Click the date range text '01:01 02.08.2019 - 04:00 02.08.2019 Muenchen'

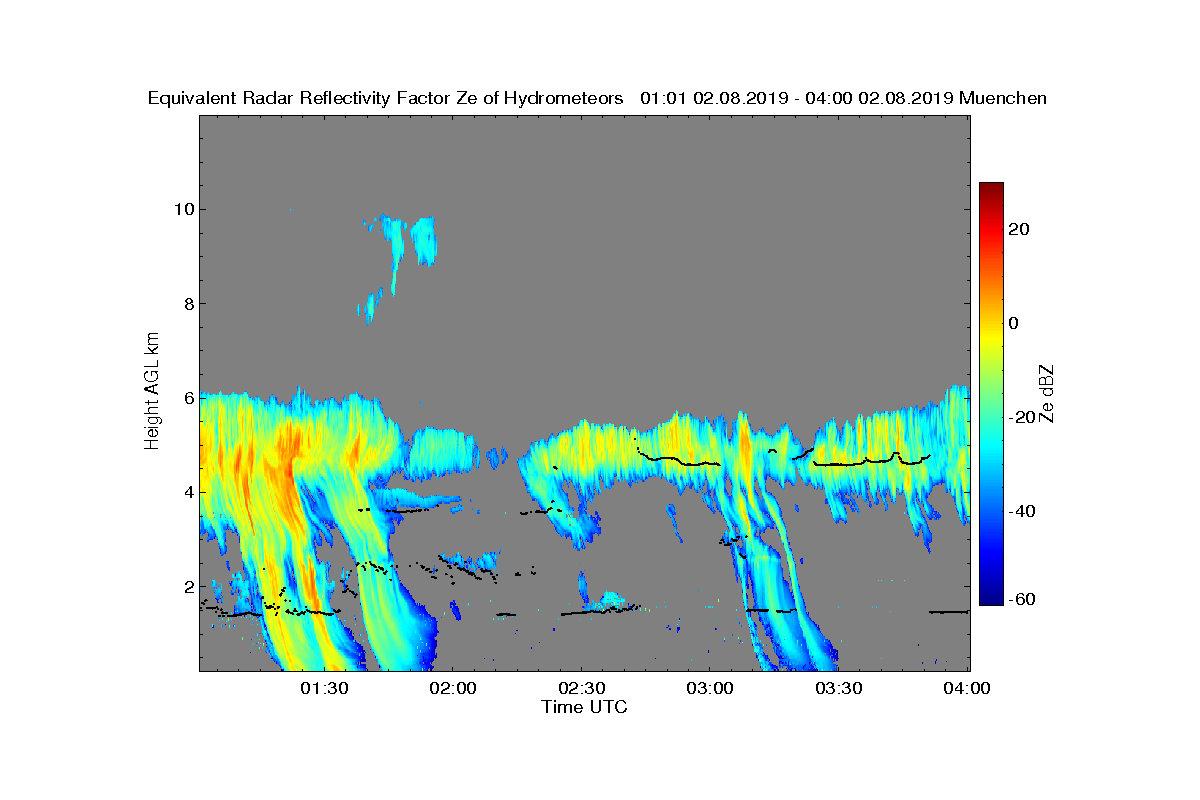(x=843, y=98)
